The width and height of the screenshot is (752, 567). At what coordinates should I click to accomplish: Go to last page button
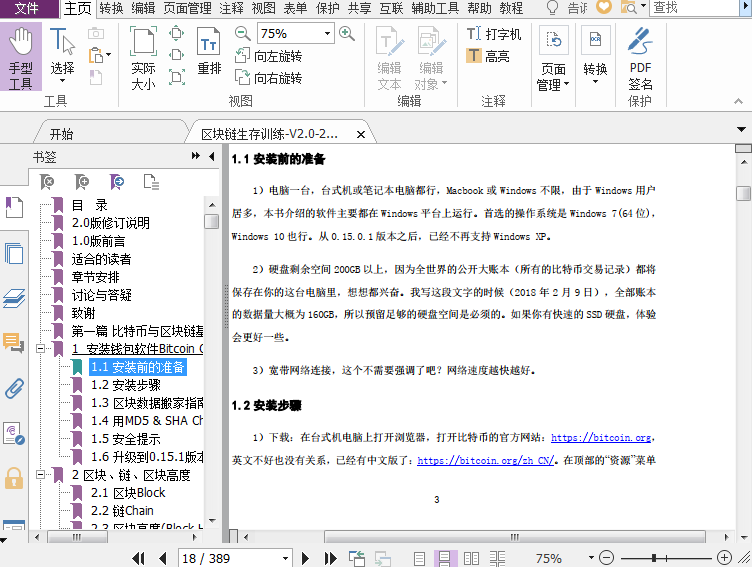click(330, 558)
